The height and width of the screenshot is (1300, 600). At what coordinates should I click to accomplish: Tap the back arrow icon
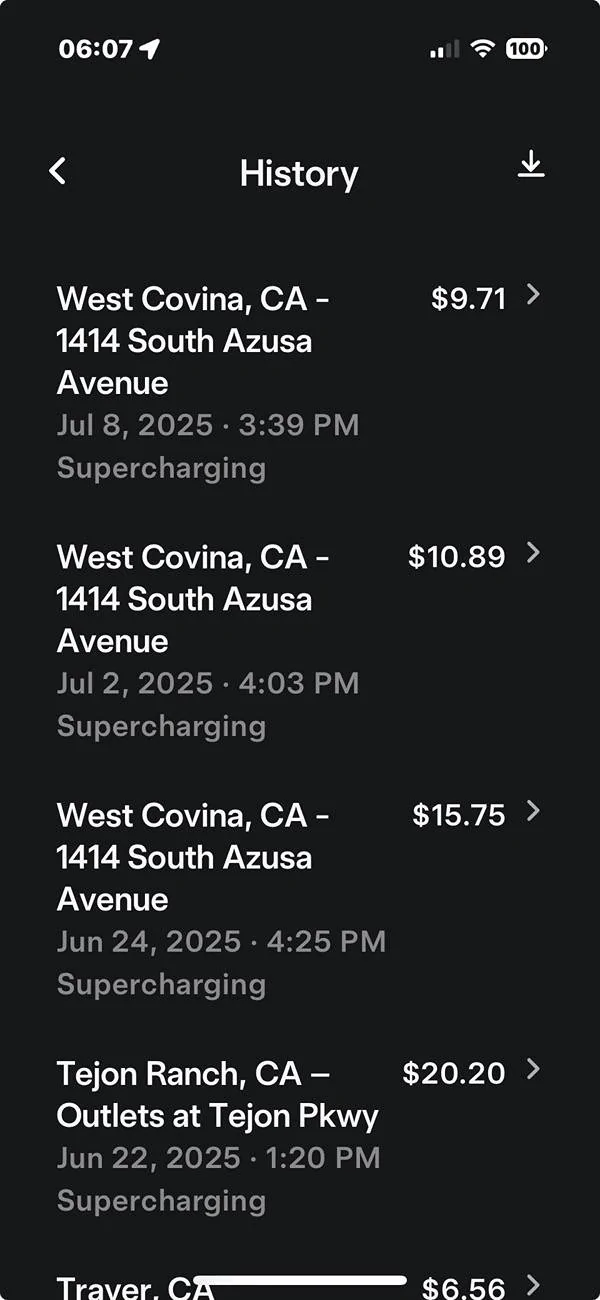click(x=58, y=172)
